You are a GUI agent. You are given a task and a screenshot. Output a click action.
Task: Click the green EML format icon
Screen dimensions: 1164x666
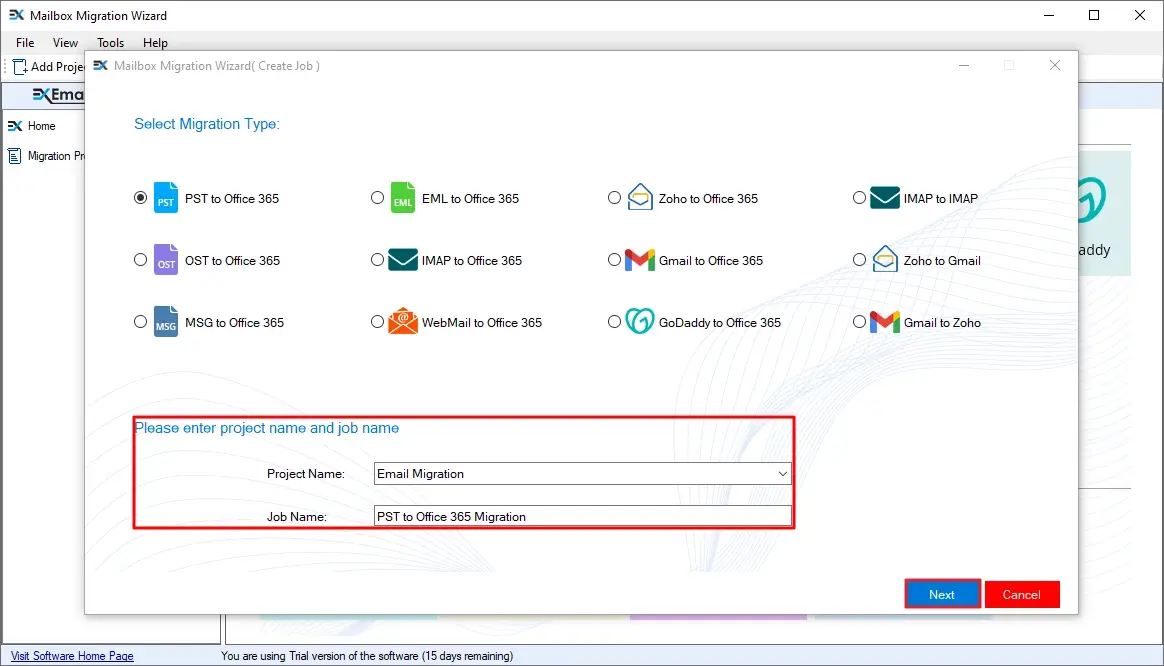[x=401, y=198]
